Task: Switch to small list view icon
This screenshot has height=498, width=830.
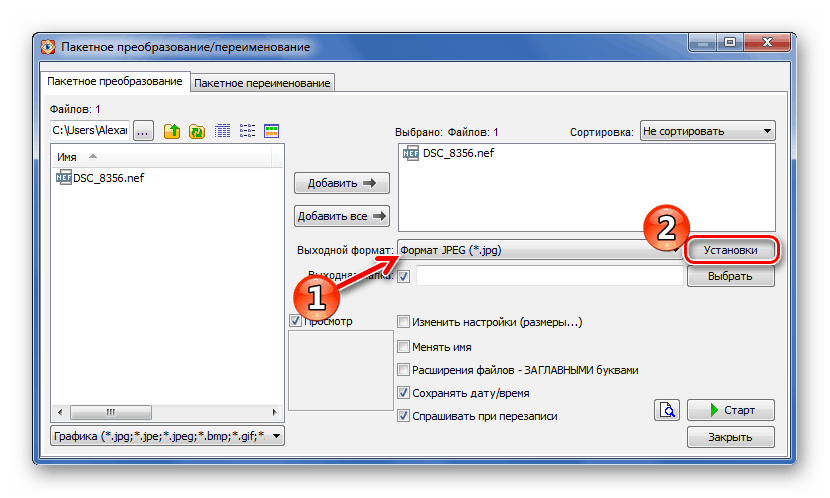Action: tap(247, 131)
